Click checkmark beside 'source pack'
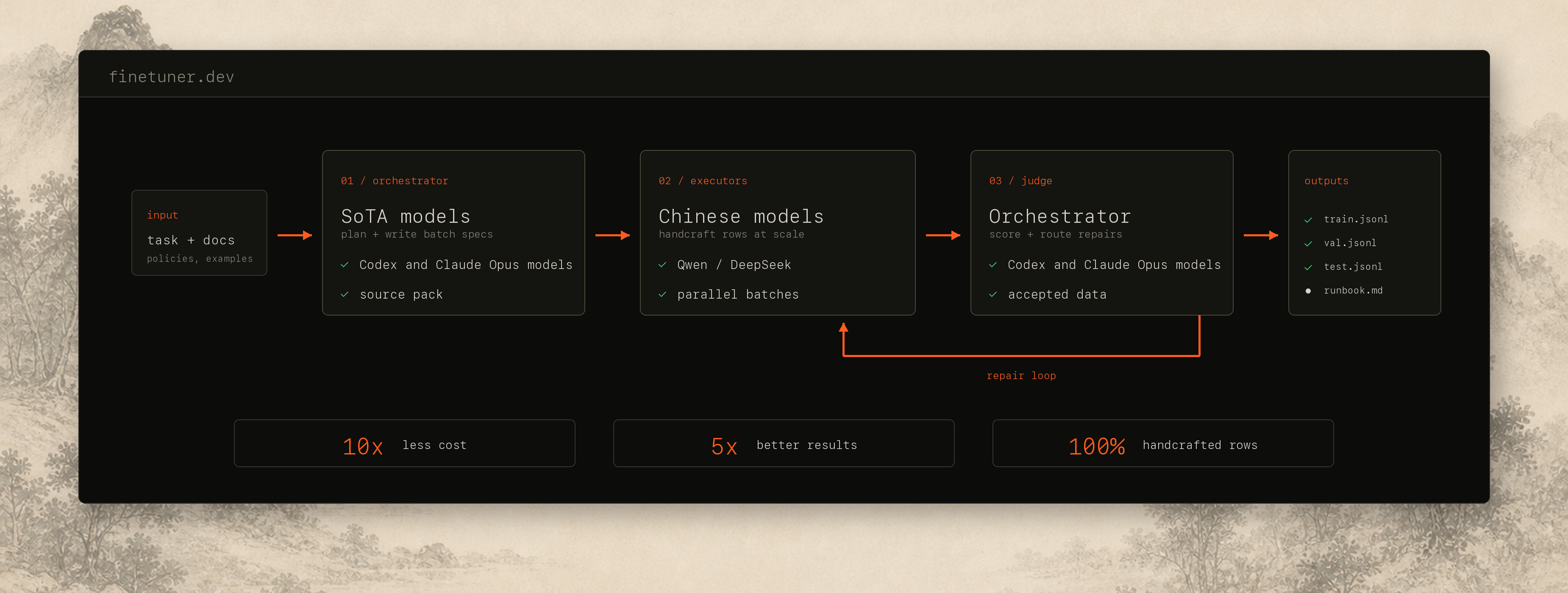The width and height of the screenshot is (1568, 593). pos(345,294)
